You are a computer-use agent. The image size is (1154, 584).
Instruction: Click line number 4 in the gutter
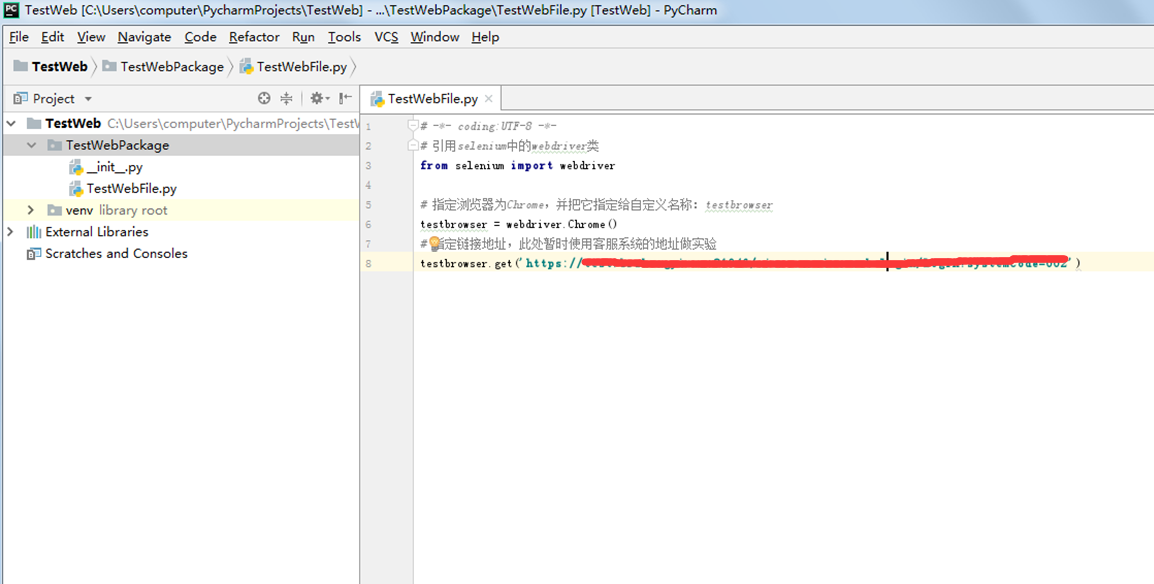tap(368, 185)
